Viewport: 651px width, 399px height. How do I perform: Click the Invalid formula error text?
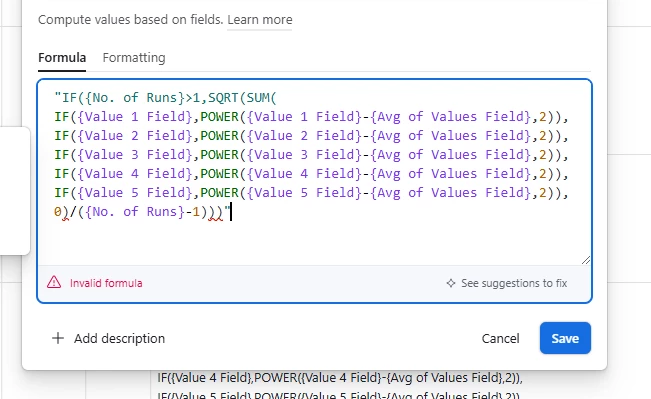106,283
